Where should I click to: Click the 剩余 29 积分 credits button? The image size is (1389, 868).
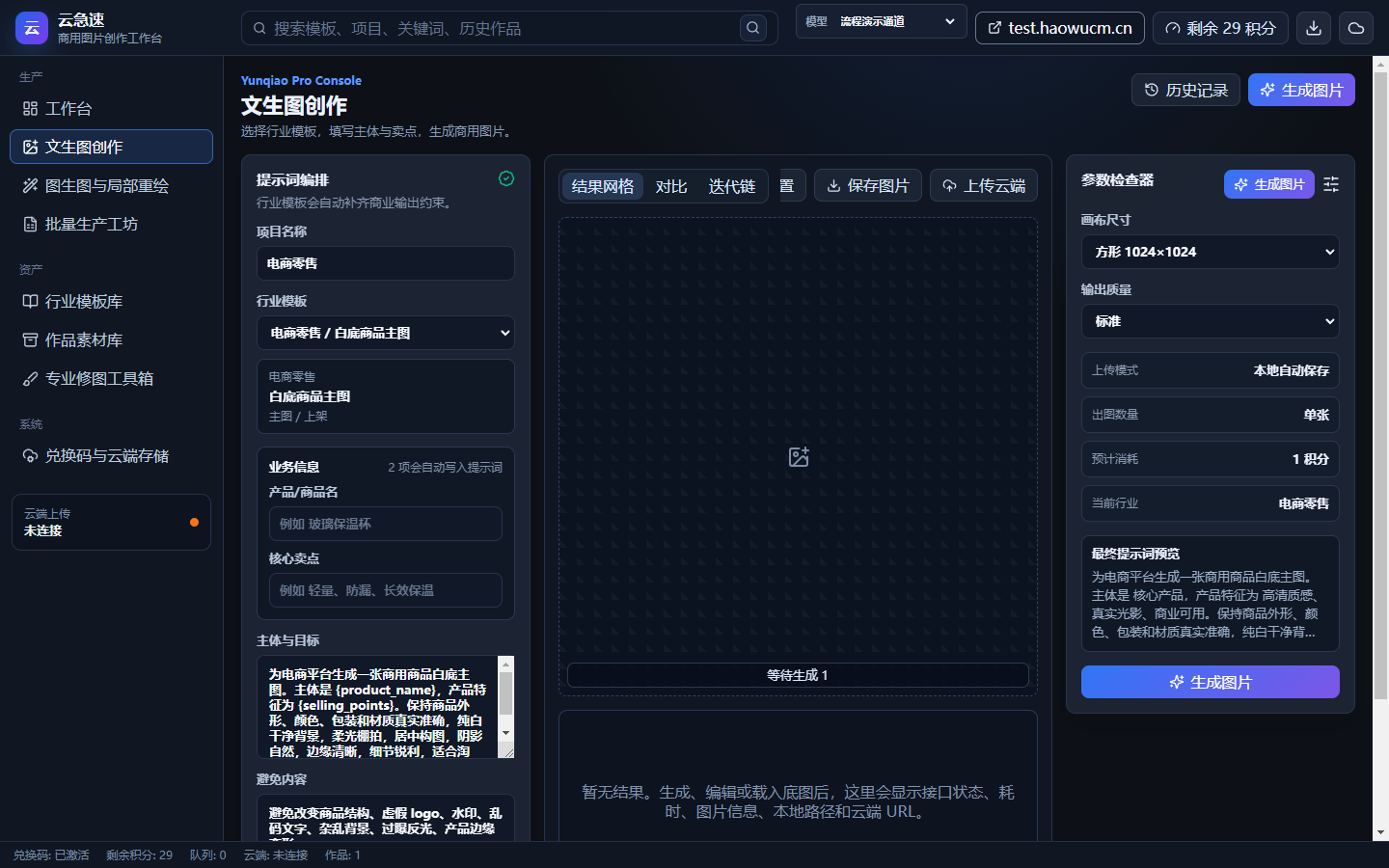tap(1220, 28)
